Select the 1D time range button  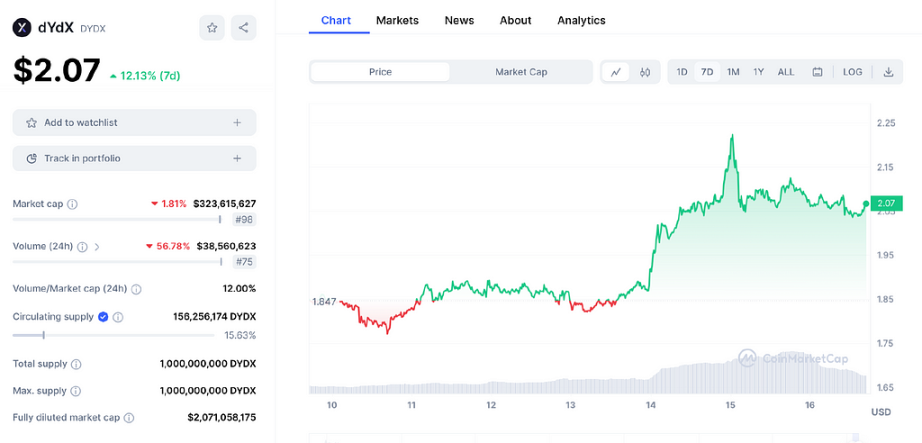[682, 72]
